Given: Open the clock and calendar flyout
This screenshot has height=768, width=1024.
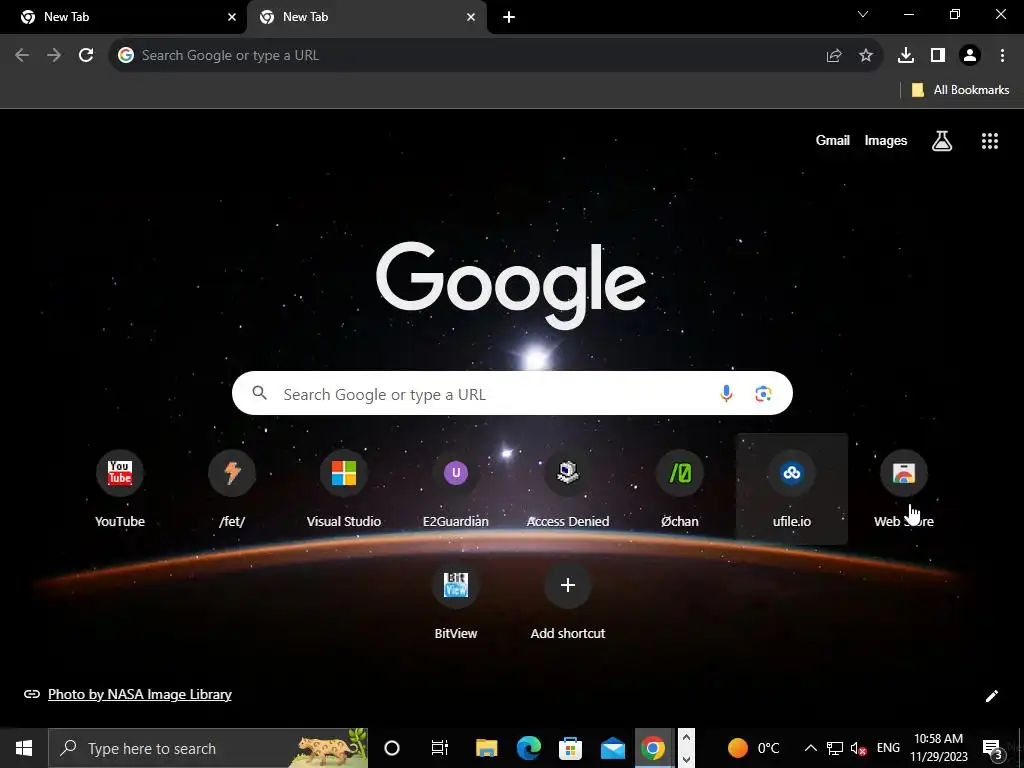Looking at the screenshot, I should pos(938,748).
